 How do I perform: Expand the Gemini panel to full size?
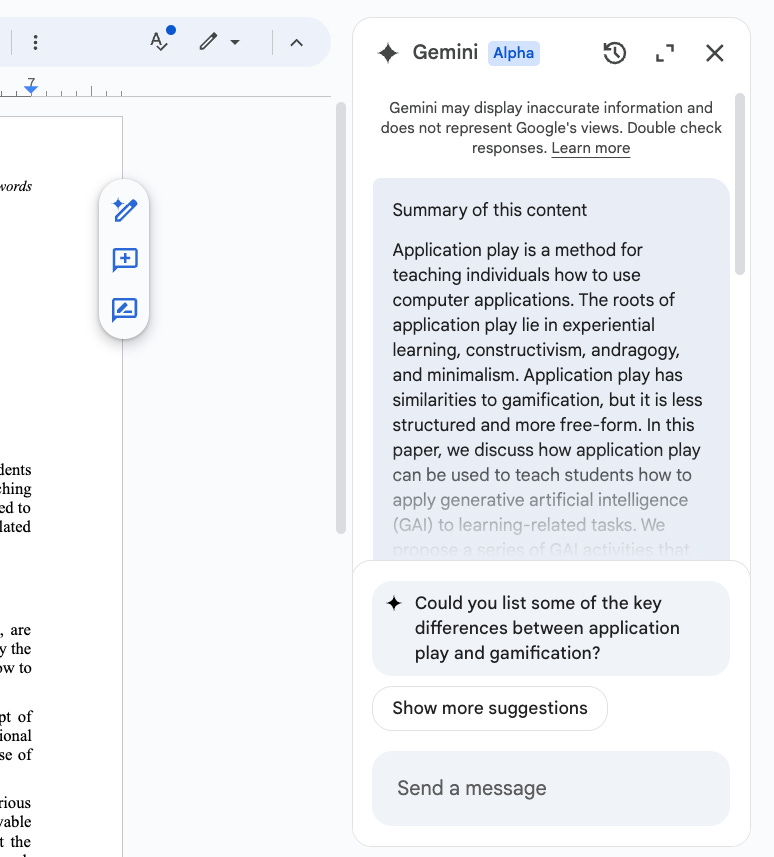tap(665, 53)
